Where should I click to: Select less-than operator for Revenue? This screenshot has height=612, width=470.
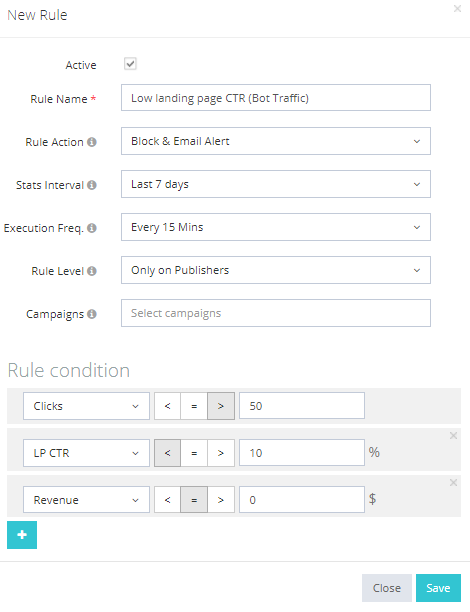pyautogui.click(x=167, y=500)
